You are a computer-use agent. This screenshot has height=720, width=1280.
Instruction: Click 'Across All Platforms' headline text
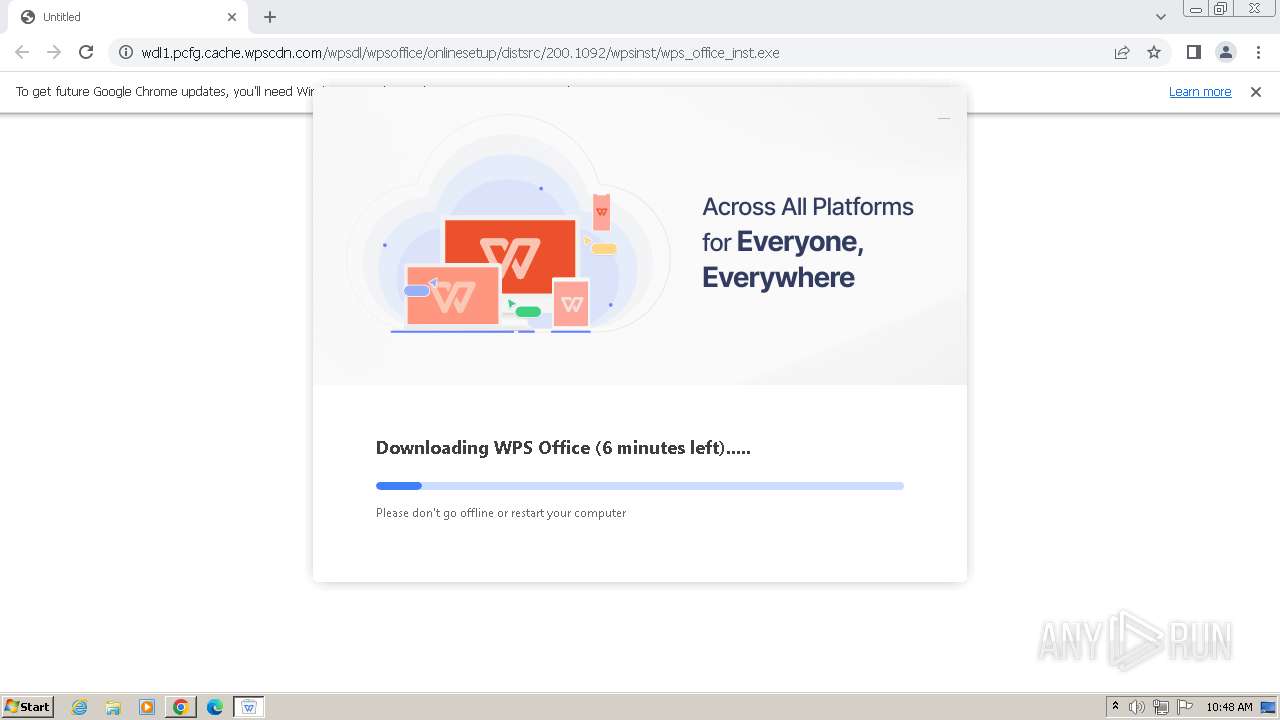click(x=808, y=207)
